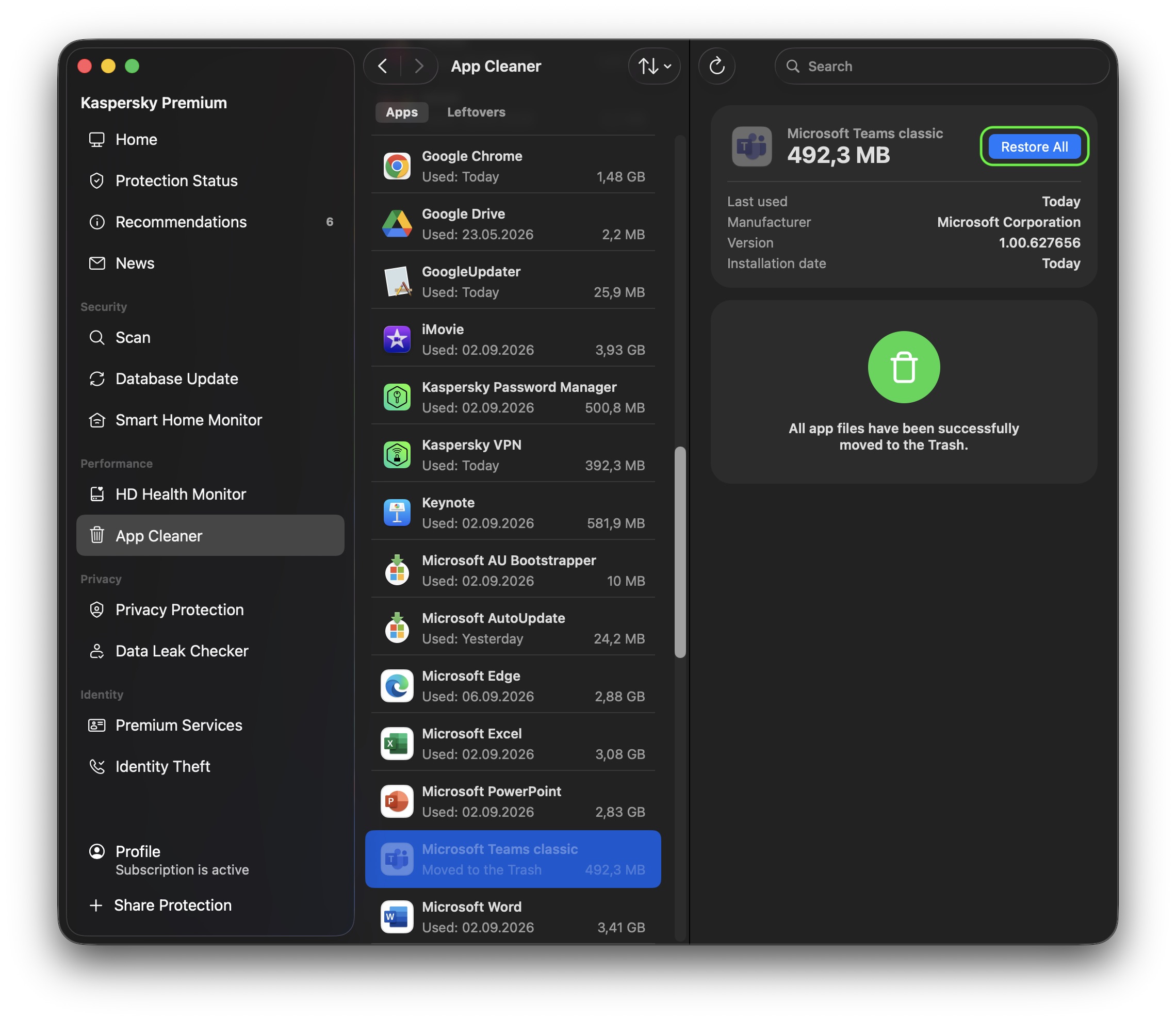Open HD Health Monitor
The height and width of the screenshot is (1021, 1176).
[210, 494]
